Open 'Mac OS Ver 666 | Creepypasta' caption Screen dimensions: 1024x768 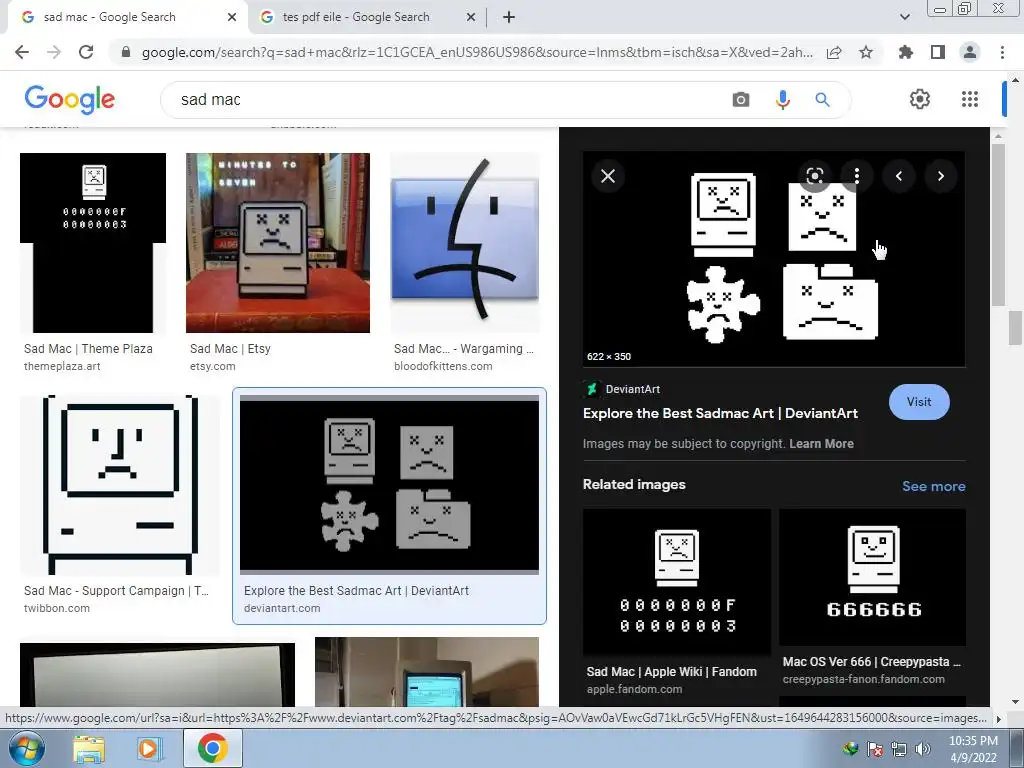872,662
